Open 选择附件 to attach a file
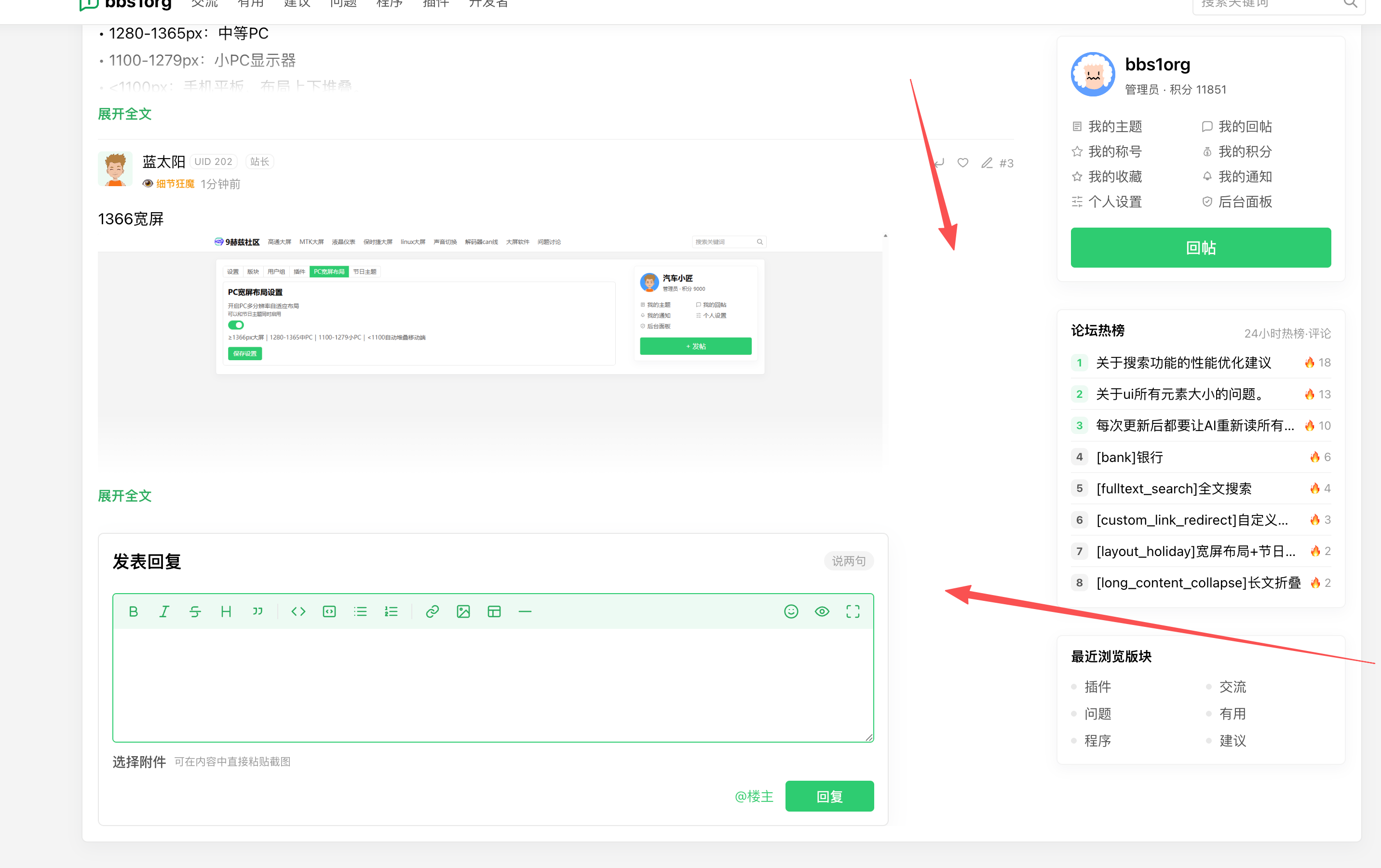 [x=139, y=762]
